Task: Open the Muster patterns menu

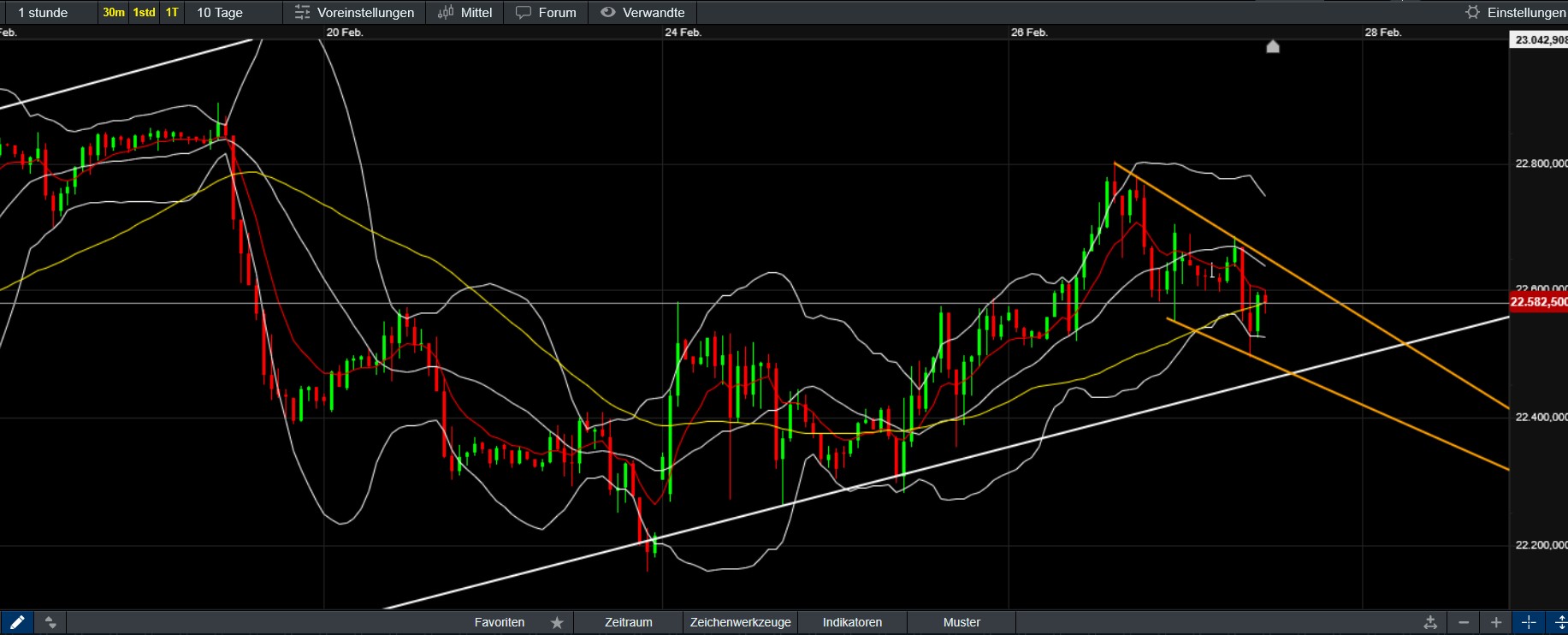Action: (962, 622)
